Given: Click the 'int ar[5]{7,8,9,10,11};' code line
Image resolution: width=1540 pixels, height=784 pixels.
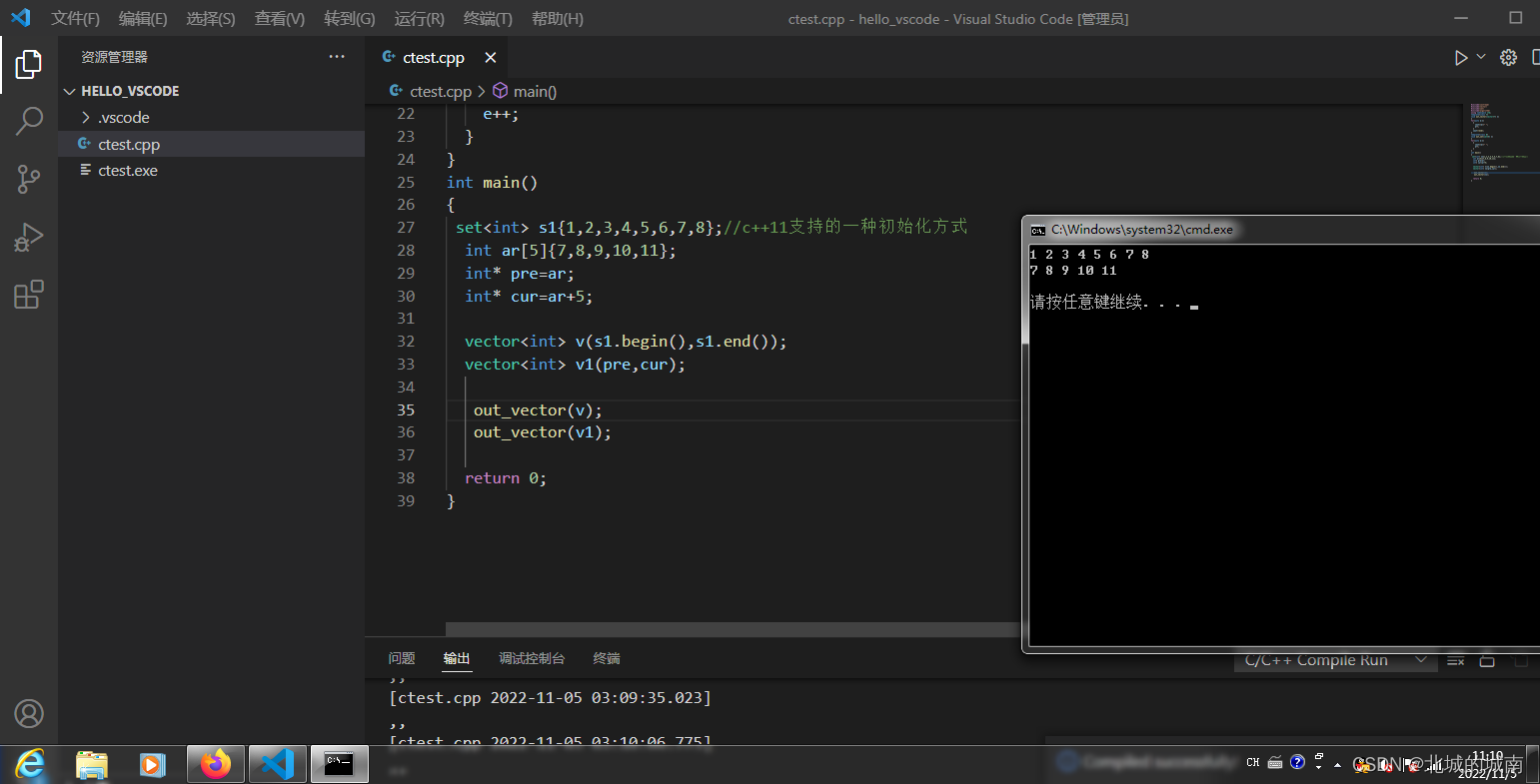Looking at the screenshot, I should (x=571, y=251).
